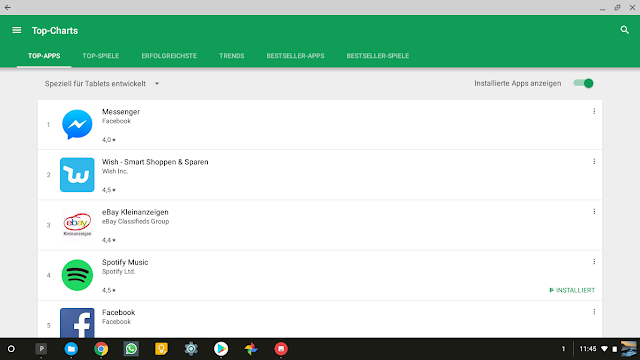Viewport: 640px width, 360px height.
Task: Open Wish - Smart Shoppen & Sparen title
Action: tap(155, 162)
